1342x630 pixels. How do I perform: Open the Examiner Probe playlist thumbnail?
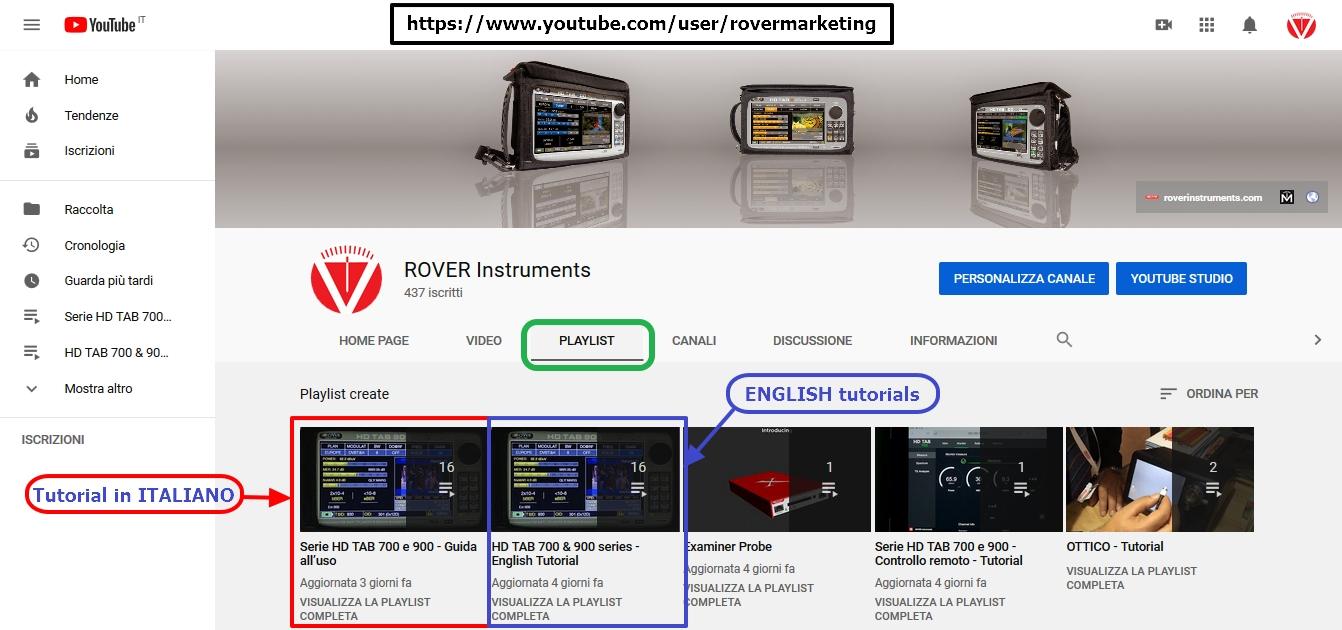pyautogui.click(x=777, y=479)
